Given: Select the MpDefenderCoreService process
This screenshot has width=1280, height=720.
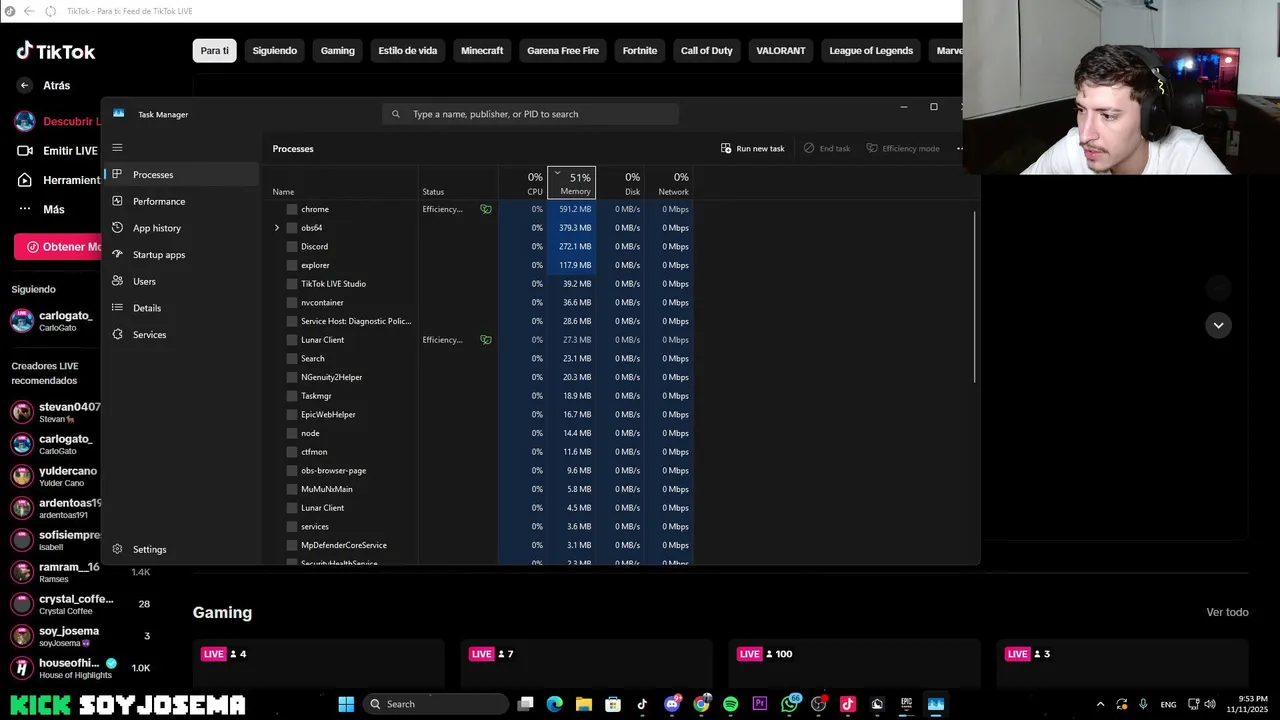Looking at the screenshot, I should pos(482,545).
